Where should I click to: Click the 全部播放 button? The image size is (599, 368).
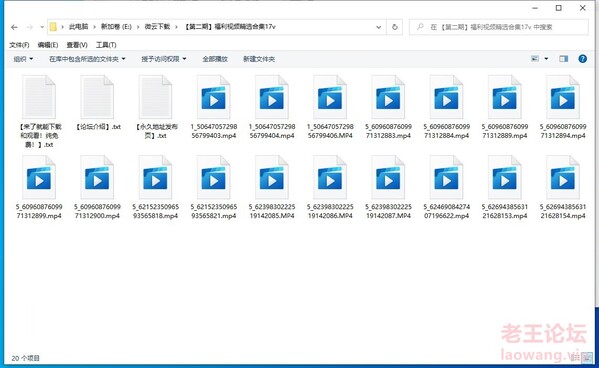(215, 59)
